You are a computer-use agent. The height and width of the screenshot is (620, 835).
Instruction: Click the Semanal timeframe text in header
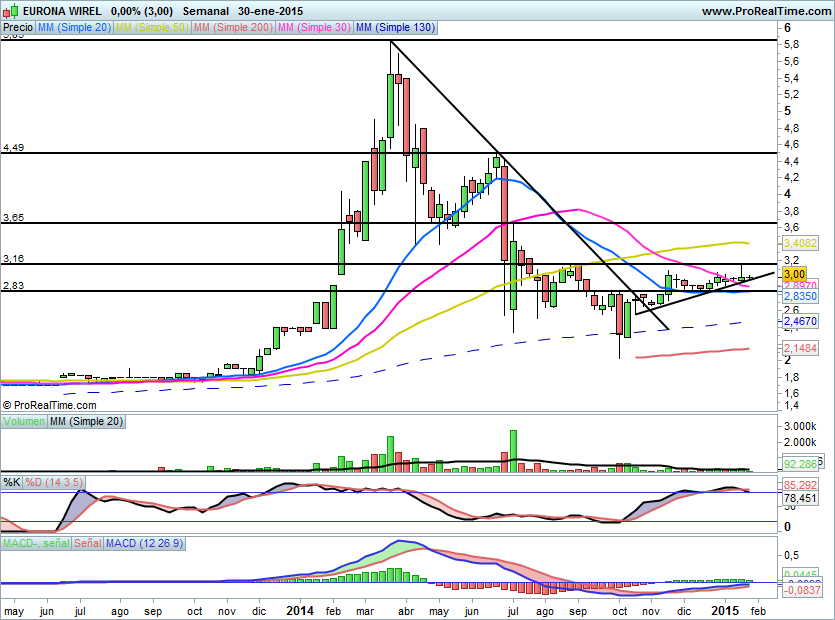[x=206, y=11]
